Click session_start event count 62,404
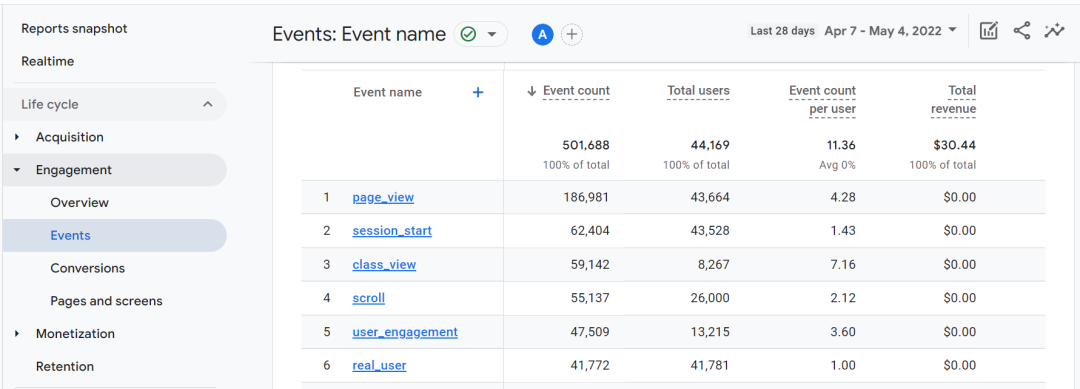The width and height of the screenshot is (1080, 389). 590,231
